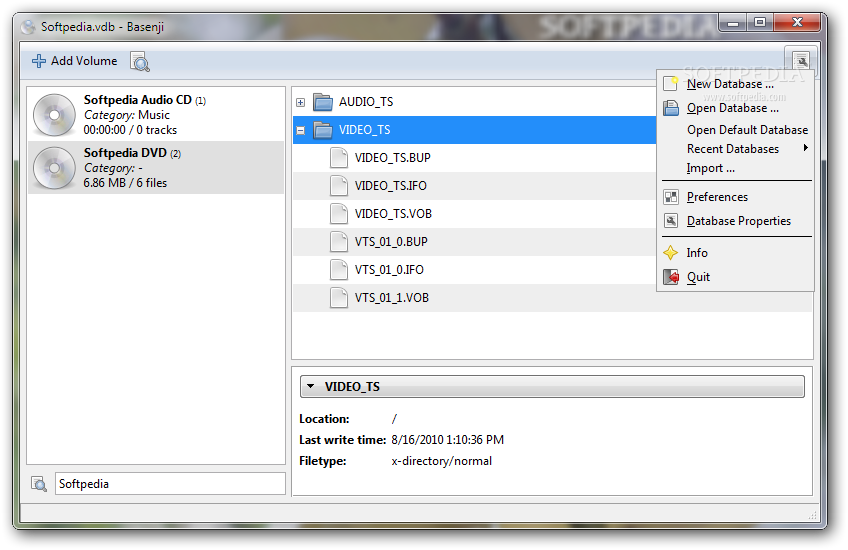Click the file icon of VTS_01_0.BUP
This screenshot has height=550, width=848.
click(x=339, y=242)
